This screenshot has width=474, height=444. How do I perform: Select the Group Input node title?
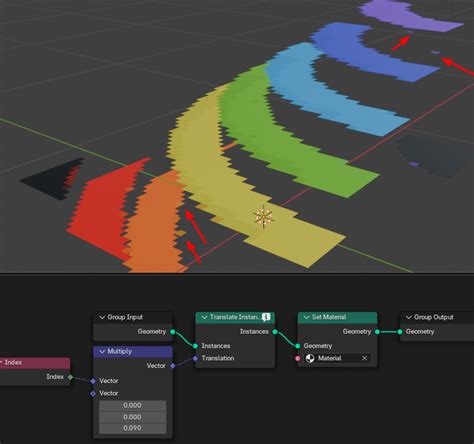coord(125,317)
